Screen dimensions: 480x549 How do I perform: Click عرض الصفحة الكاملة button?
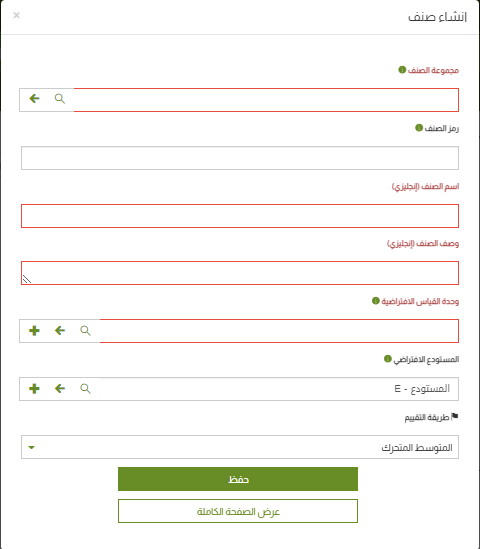pos(238,511)
